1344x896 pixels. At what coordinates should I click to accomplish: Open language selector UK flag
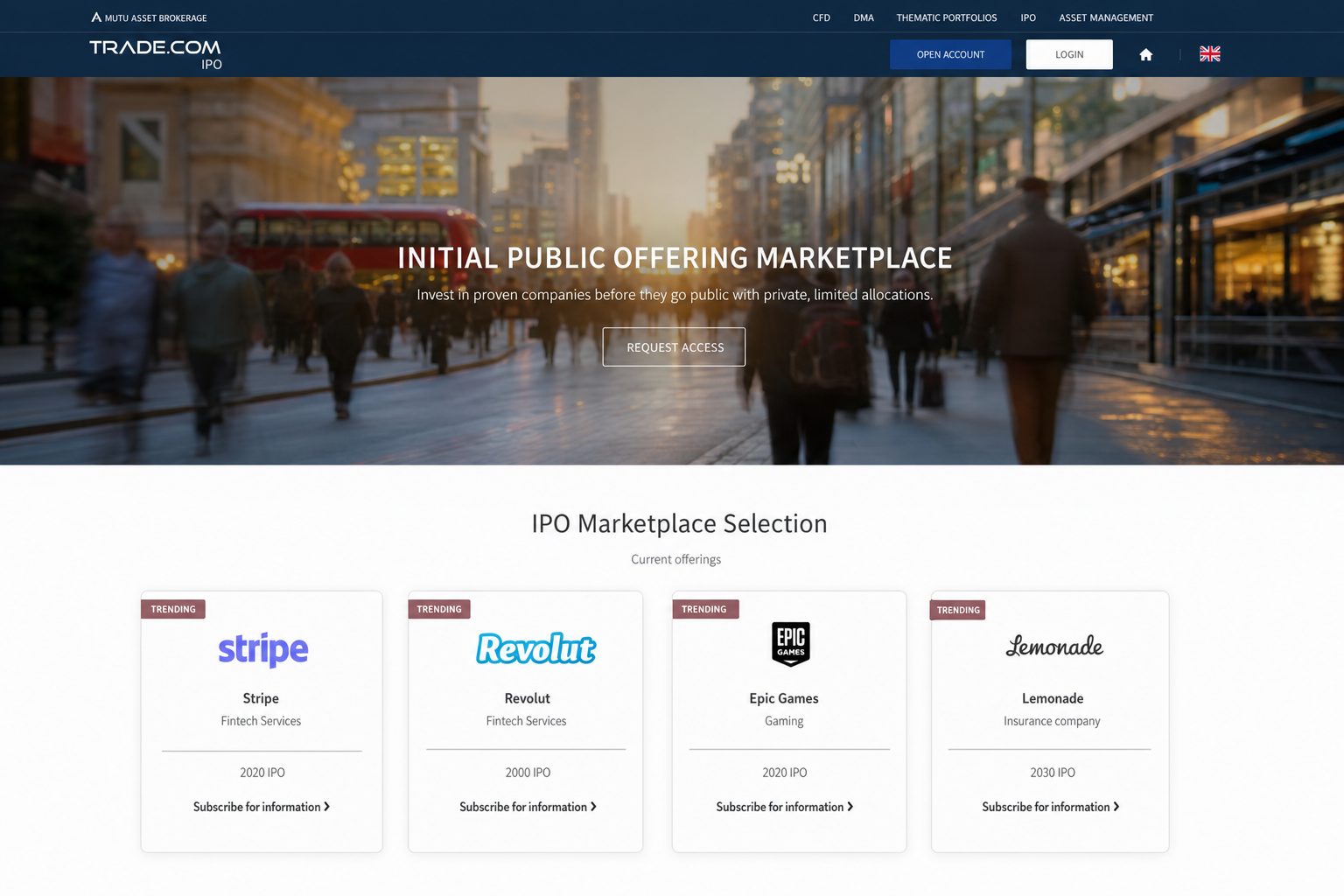(1210, 54)
